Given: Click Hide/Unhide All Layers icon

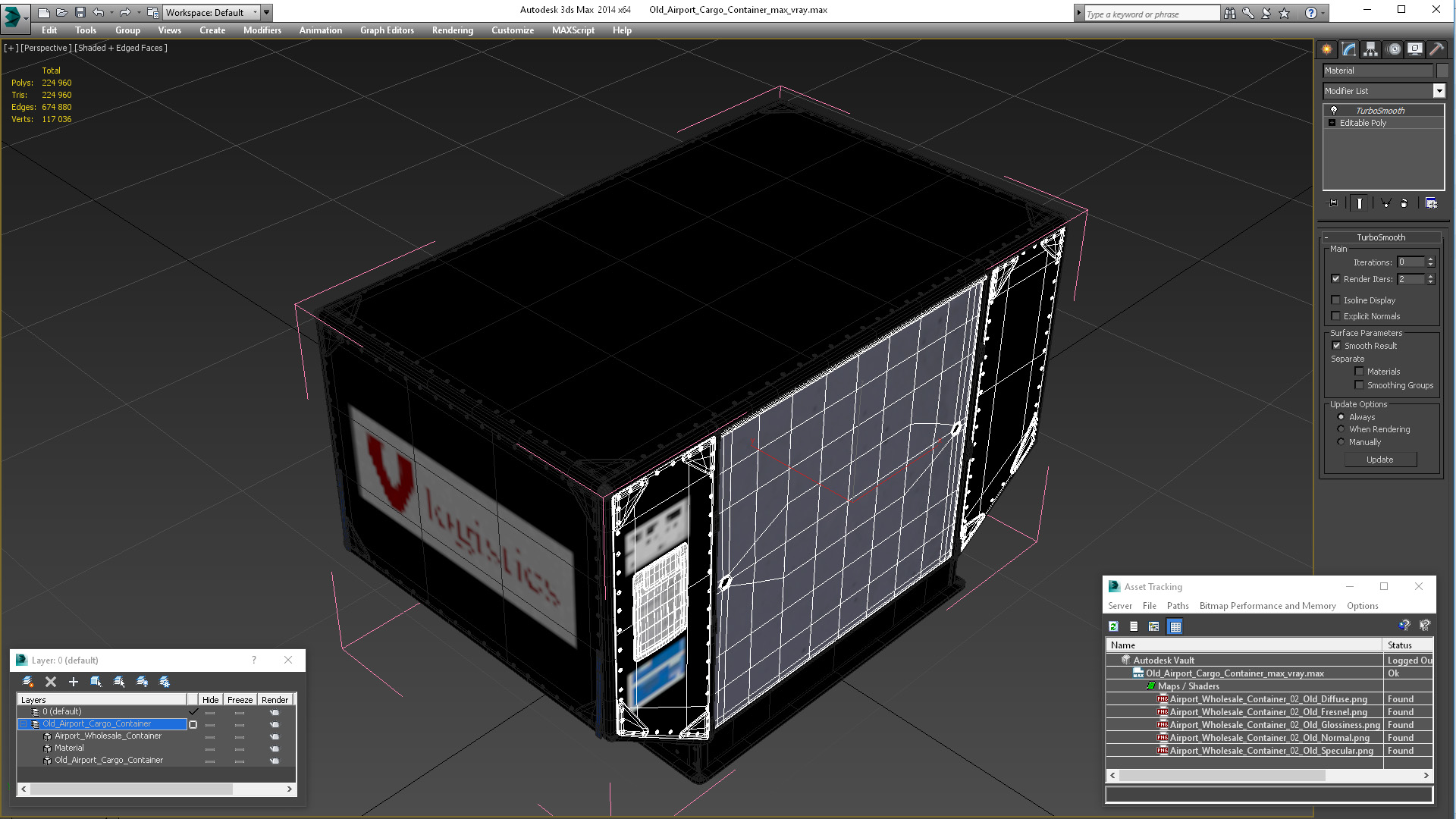Looking at the screenshot, I should 142,682.
